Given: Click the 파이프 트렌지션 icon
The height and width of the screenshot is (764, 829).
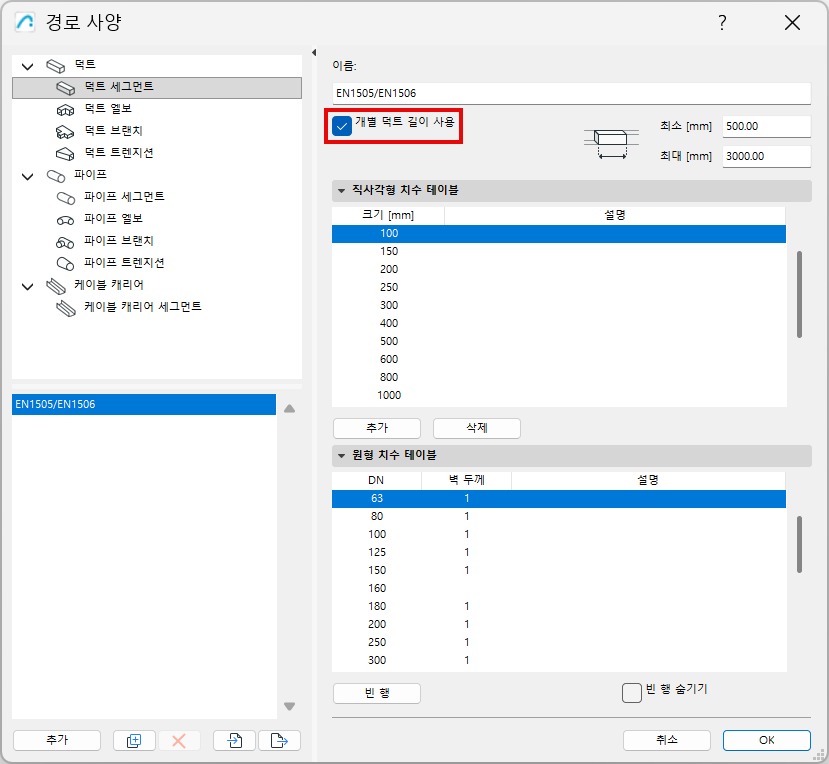Looking at the screenshot, I should click(x=66, y=264).
